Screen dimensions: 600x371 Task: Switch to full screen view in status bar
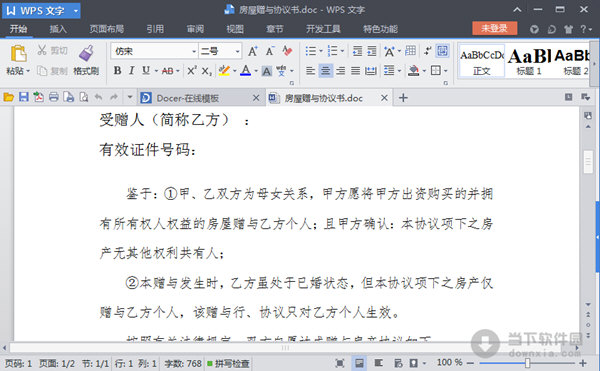tap(339, 363)
